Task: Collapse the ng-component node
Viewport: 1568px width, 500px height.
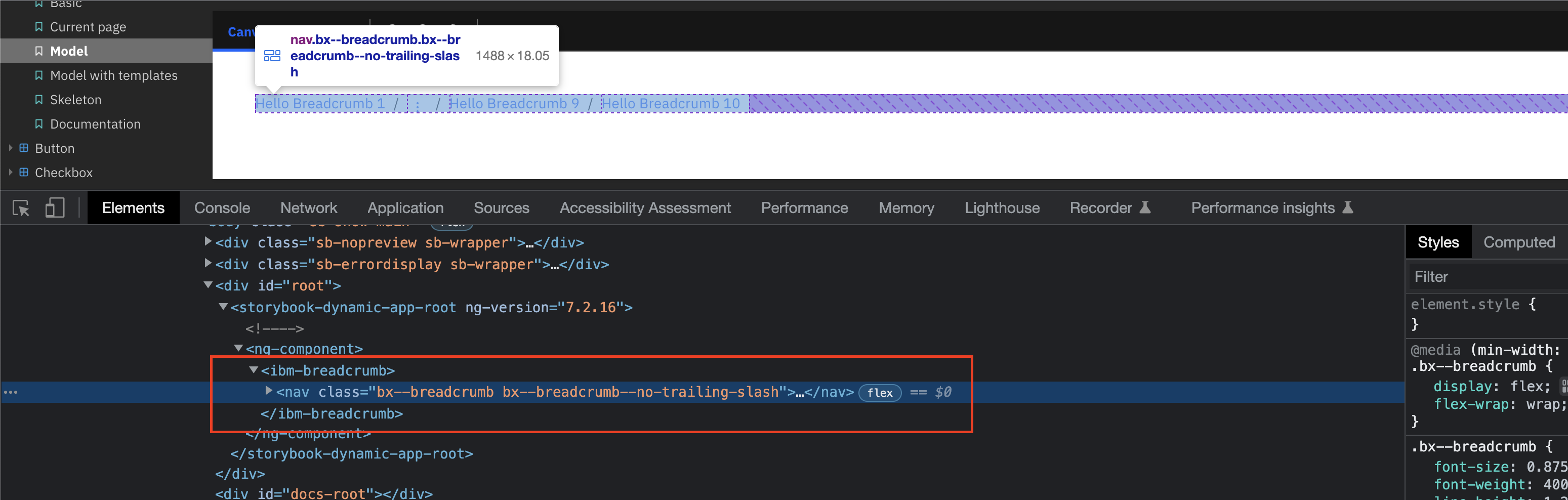Action: coord(238,348)
